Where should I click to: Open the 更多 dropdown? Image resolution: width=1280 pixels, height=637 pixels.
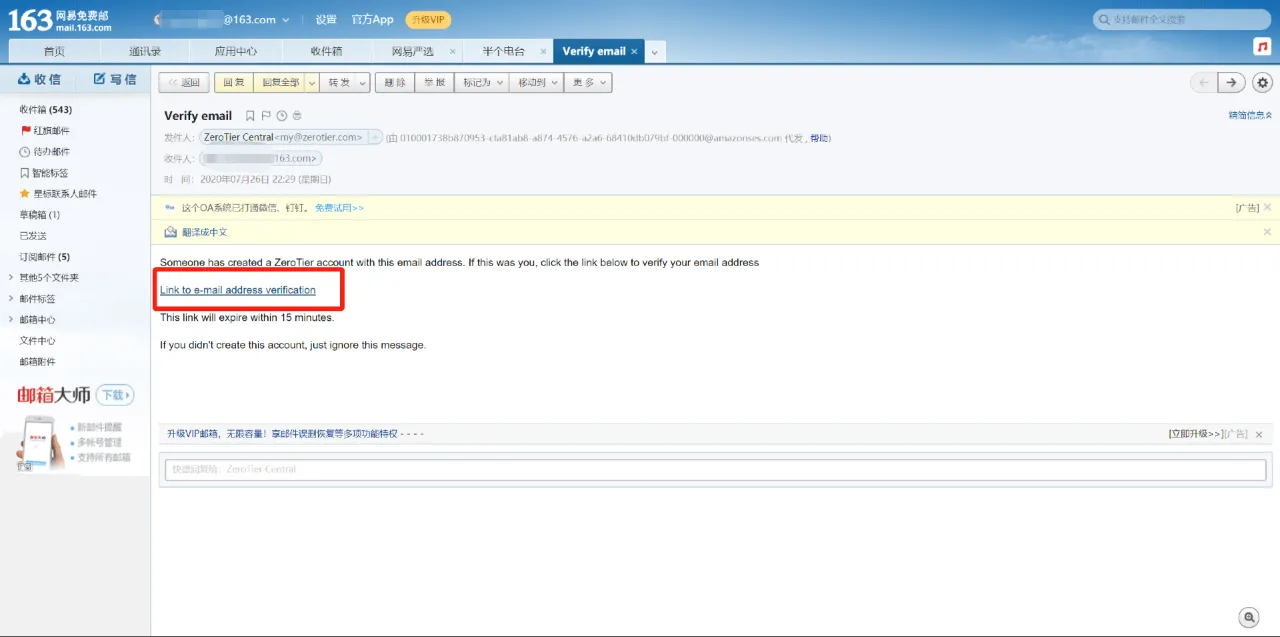pyautogui.click(x=588, y=83)
